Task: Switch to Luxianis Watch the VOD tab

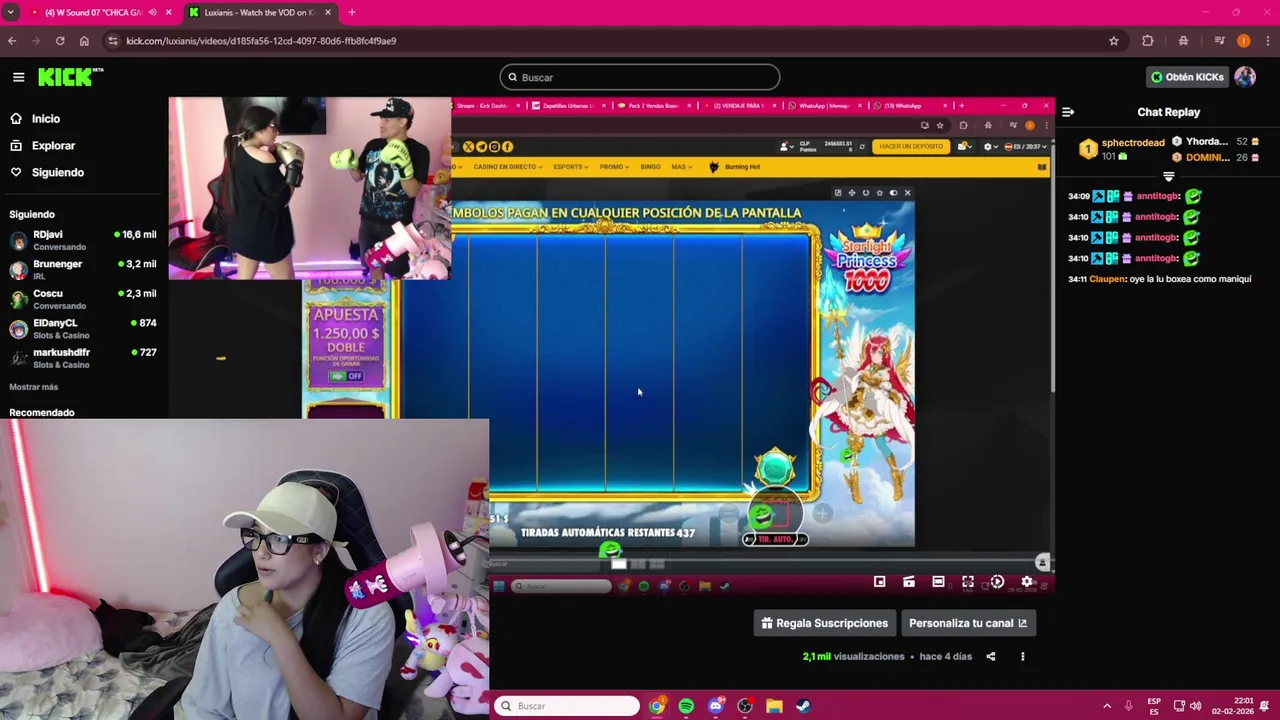Action: click(x=260, y=12)
